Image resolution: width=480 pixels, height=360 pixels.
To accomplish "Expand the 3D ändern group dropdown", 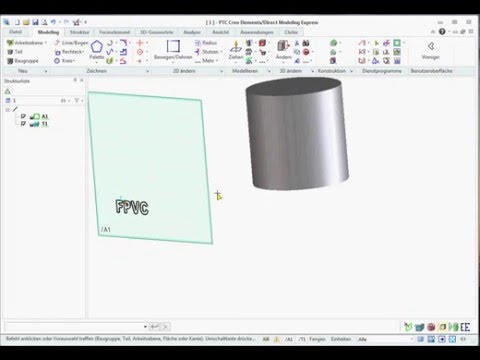I will (312, 71).
